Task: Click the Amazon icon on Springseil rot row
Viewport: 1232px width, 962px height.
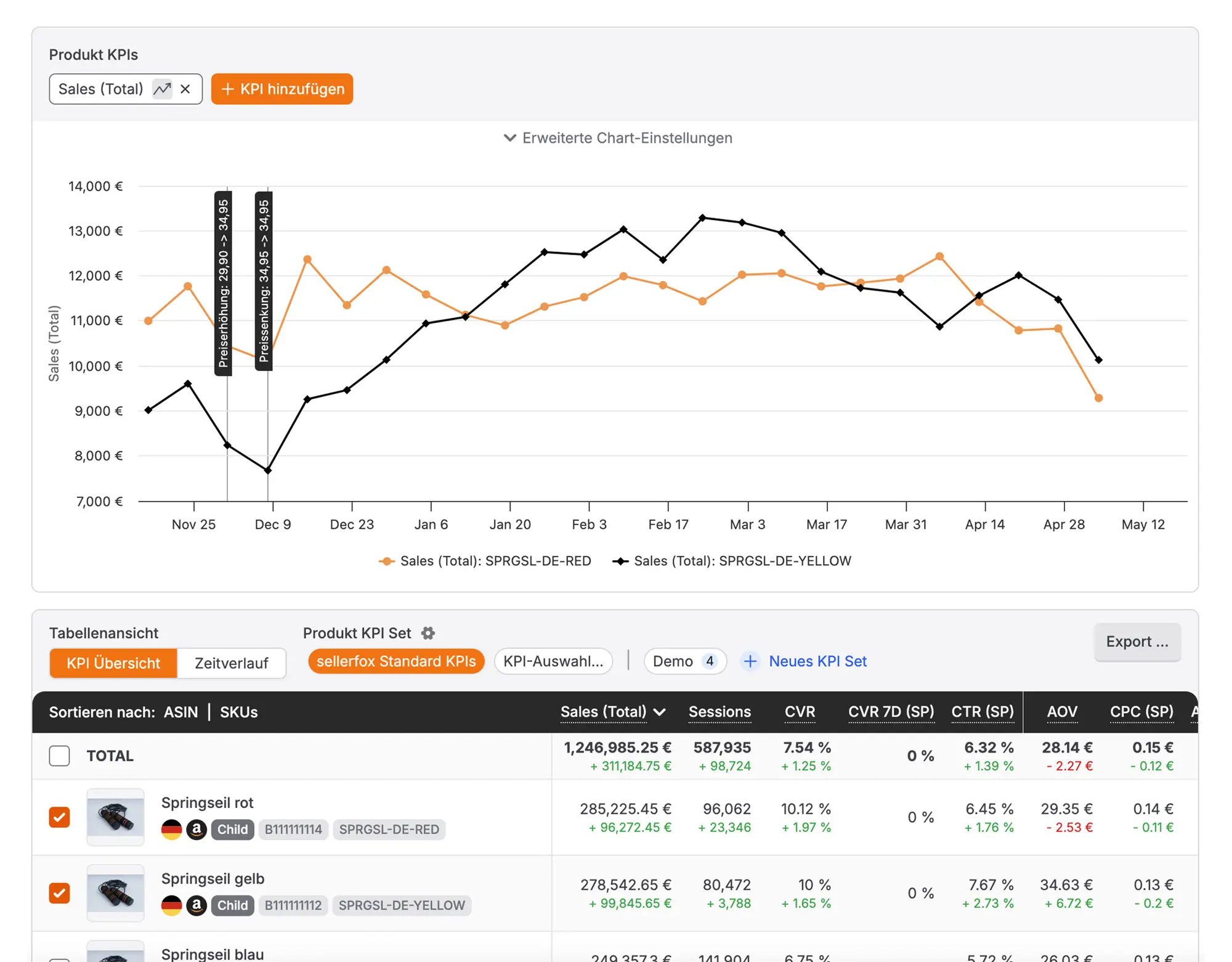Action: [197, 830]
